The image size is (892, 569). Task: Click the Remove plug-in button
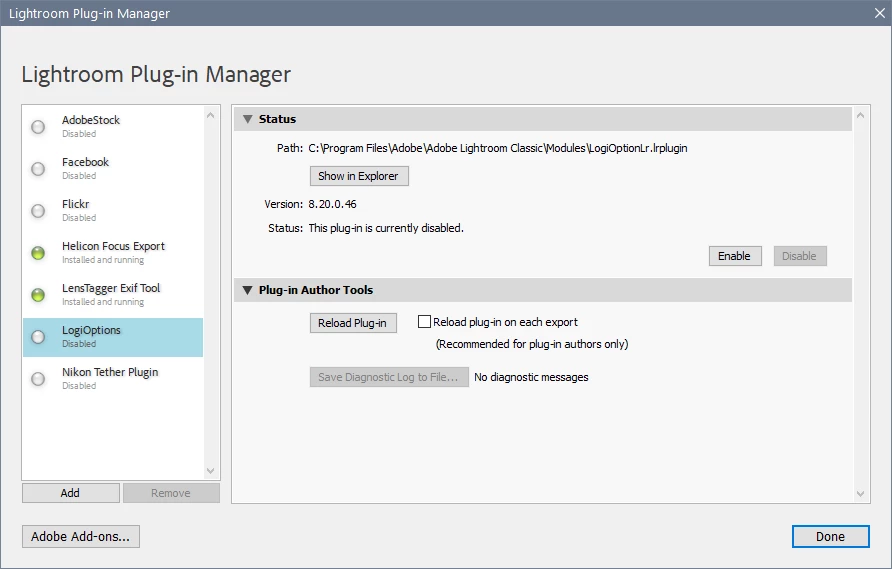[171, 493]
